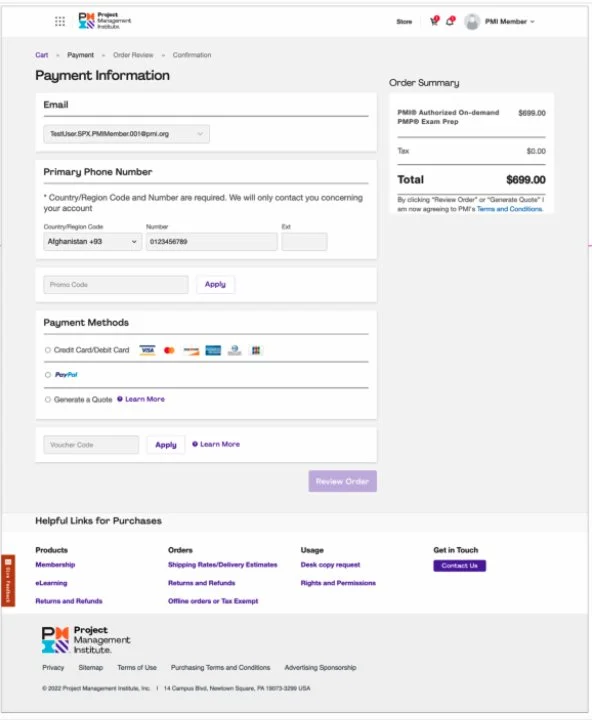The width and height of the screenshot is (592, 720).
Task: Open the Country/Region Code dropdown
Action: point(92,242)
